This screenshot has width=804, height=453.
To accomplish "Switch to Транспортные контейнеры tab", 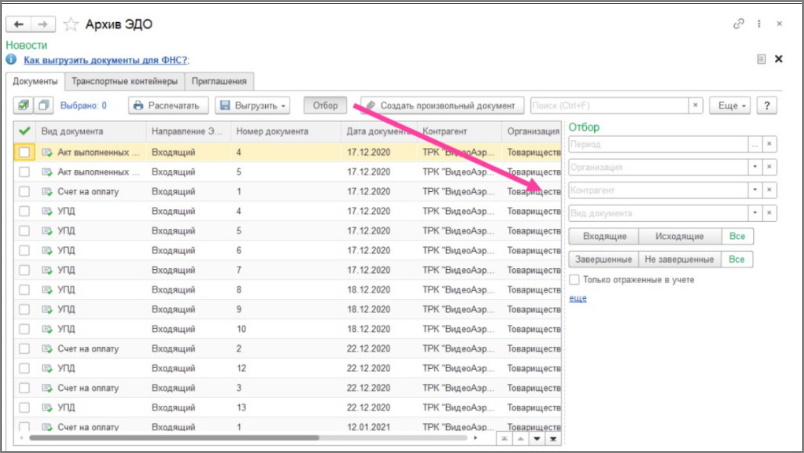I will (125, 81).
